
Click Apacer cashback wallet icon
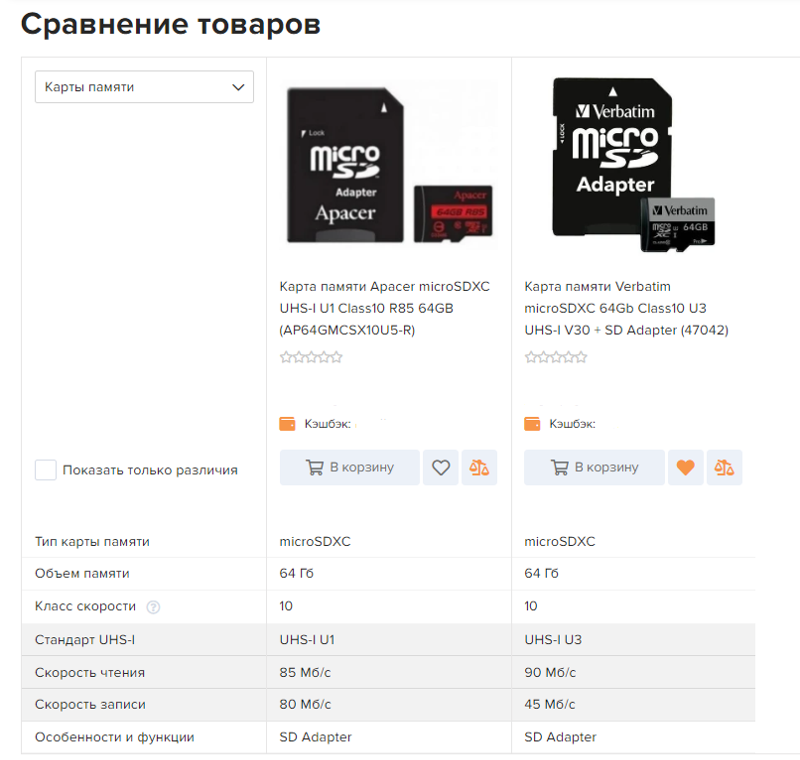tap(287, 424)
